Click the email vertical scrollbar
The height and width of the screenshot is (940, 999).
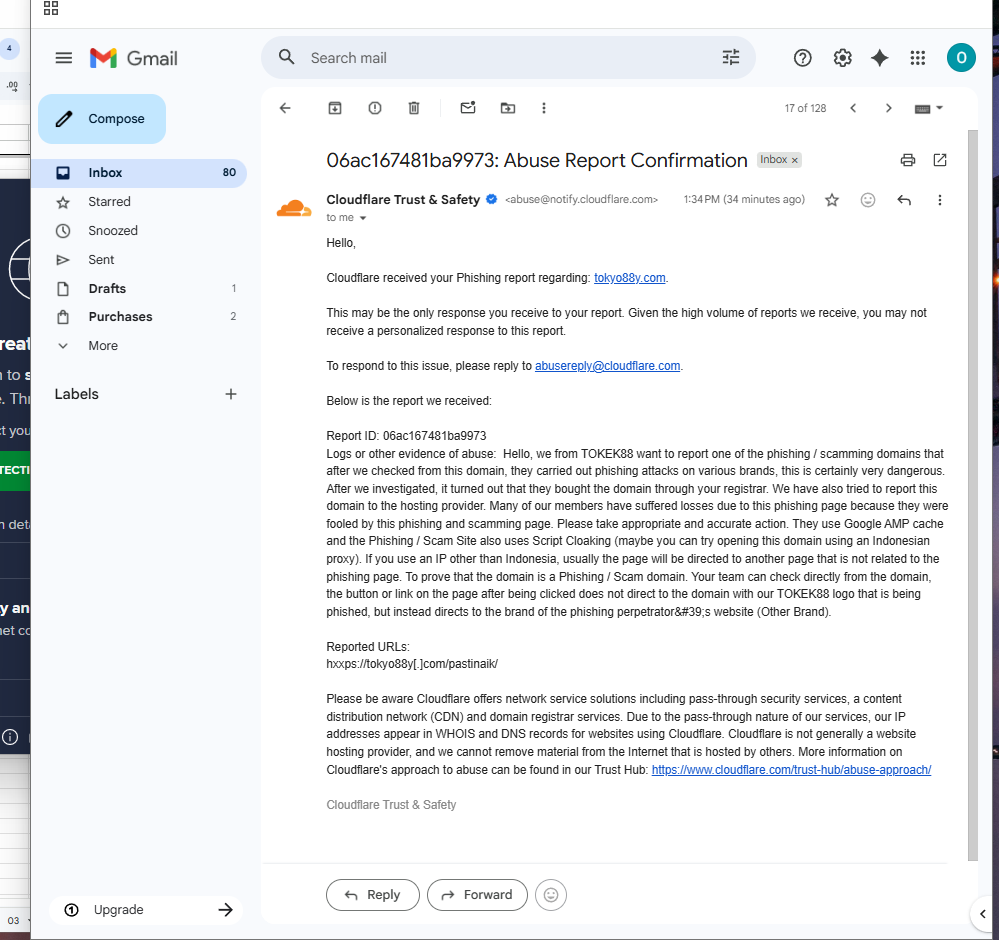pos(972,495)
